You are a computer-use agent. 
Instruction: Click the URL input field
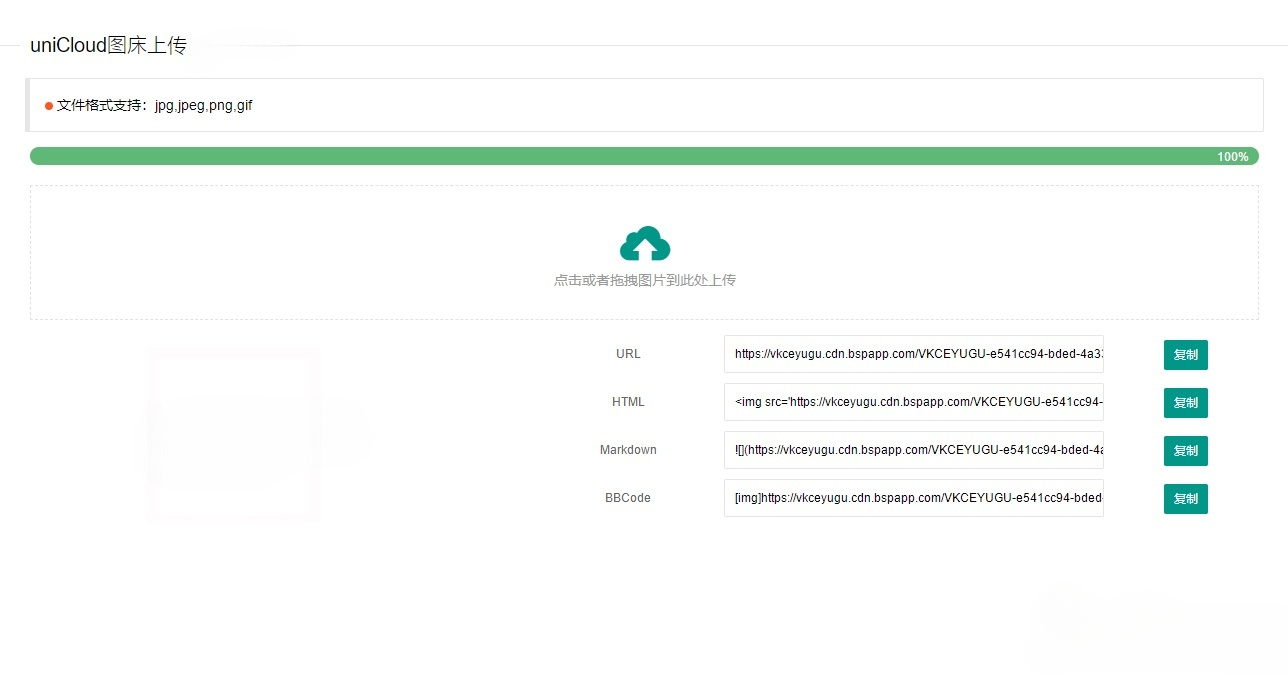tap(913, 354)
